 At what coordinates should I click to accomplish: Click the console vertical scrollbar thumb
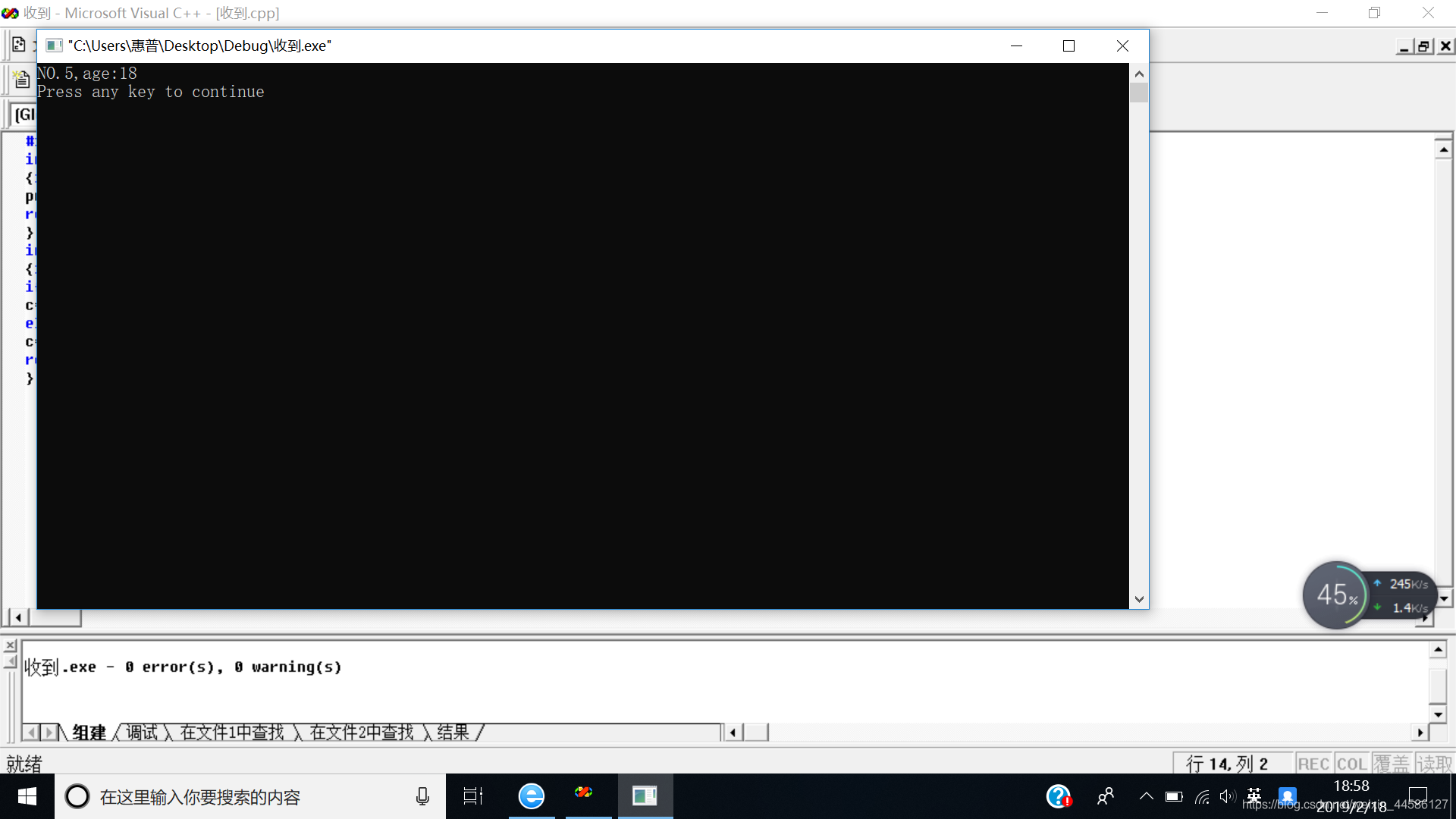coord(1139,93)
